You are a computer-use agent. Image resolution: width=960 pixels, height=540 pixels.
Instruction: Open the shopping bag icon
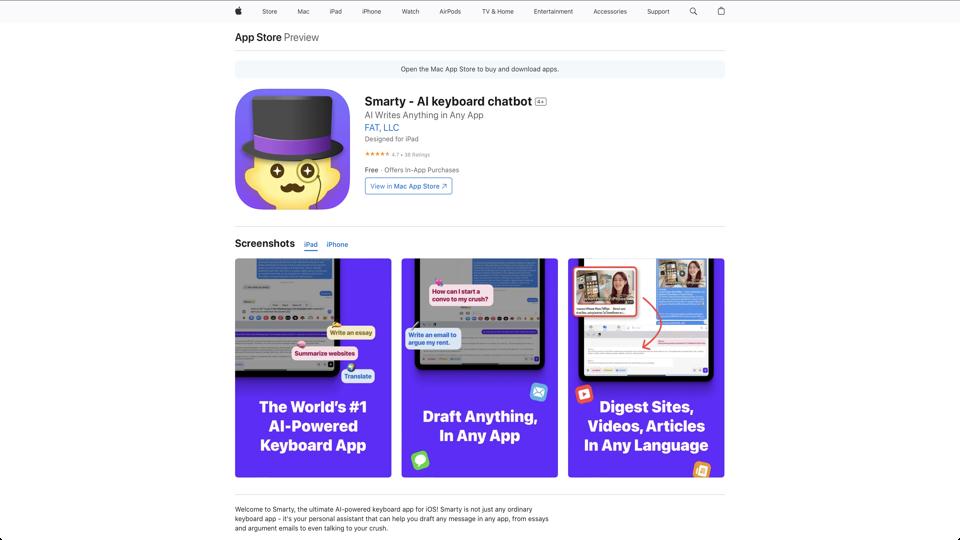click(721, 11)
